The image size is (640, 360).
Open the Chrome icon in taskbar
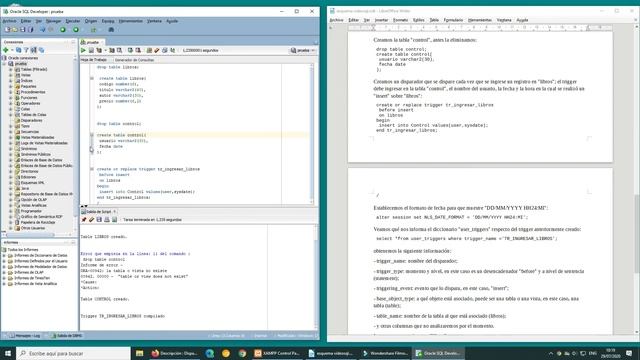(242, 353)
